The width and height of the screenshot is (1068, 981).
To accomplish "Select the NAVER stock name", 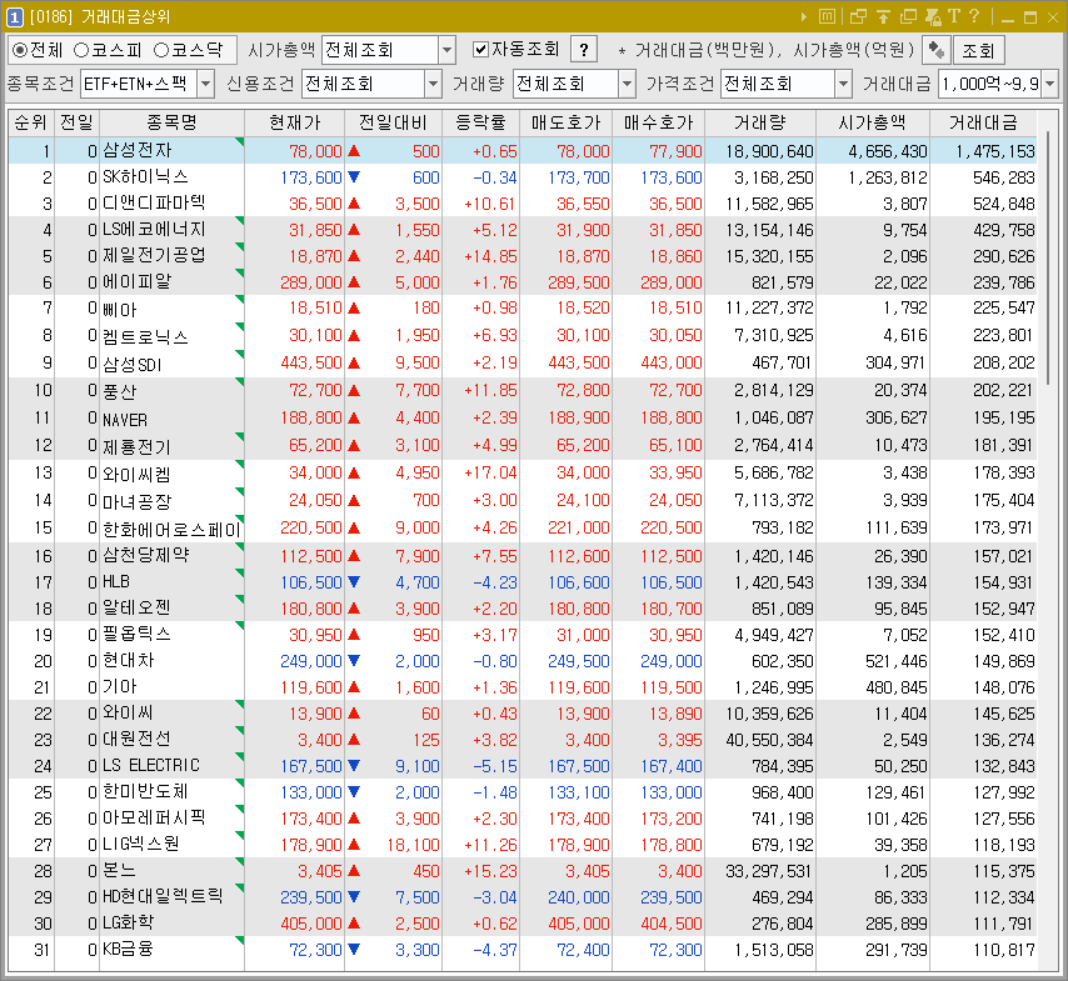I will [x=125, y=419].
